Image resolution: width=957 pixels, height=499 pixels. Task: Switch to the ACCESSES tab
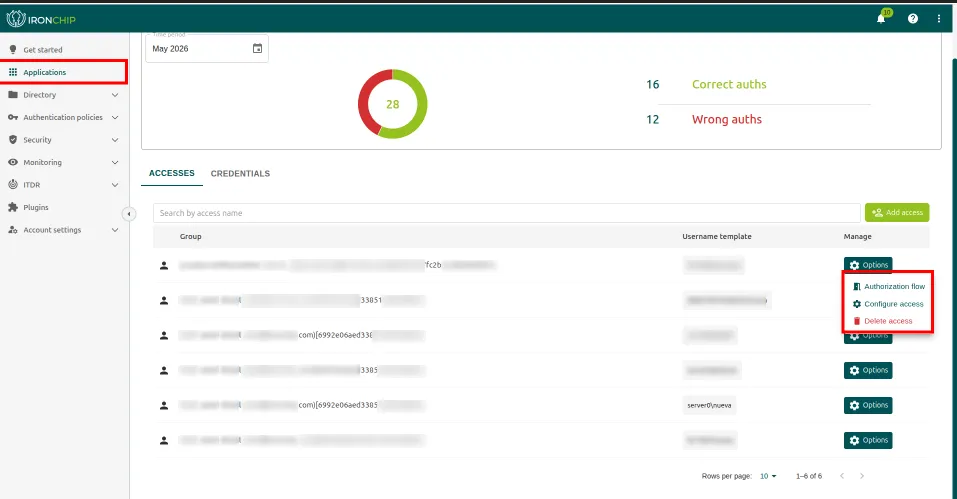pos(172,173)
